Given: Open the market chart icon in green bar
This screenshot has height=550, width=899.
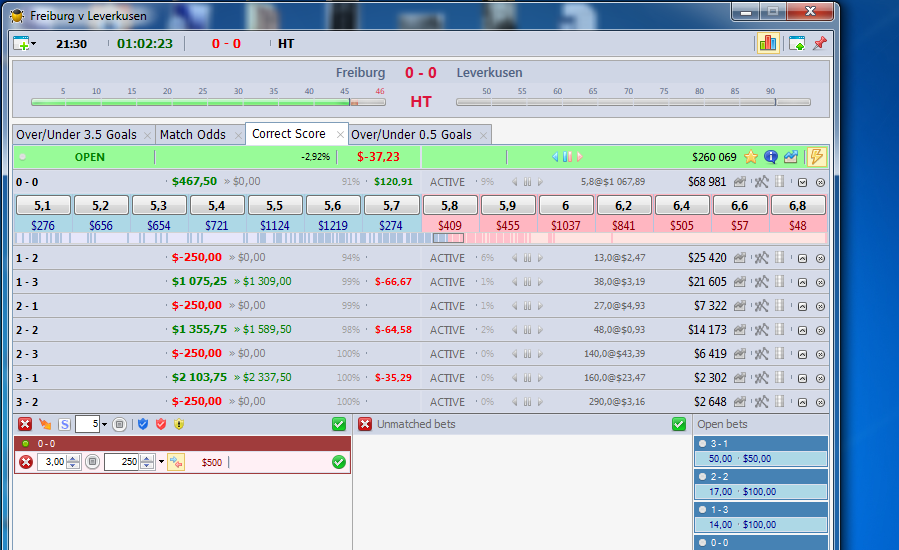Looking at the screenshot, I should [791, 157].
